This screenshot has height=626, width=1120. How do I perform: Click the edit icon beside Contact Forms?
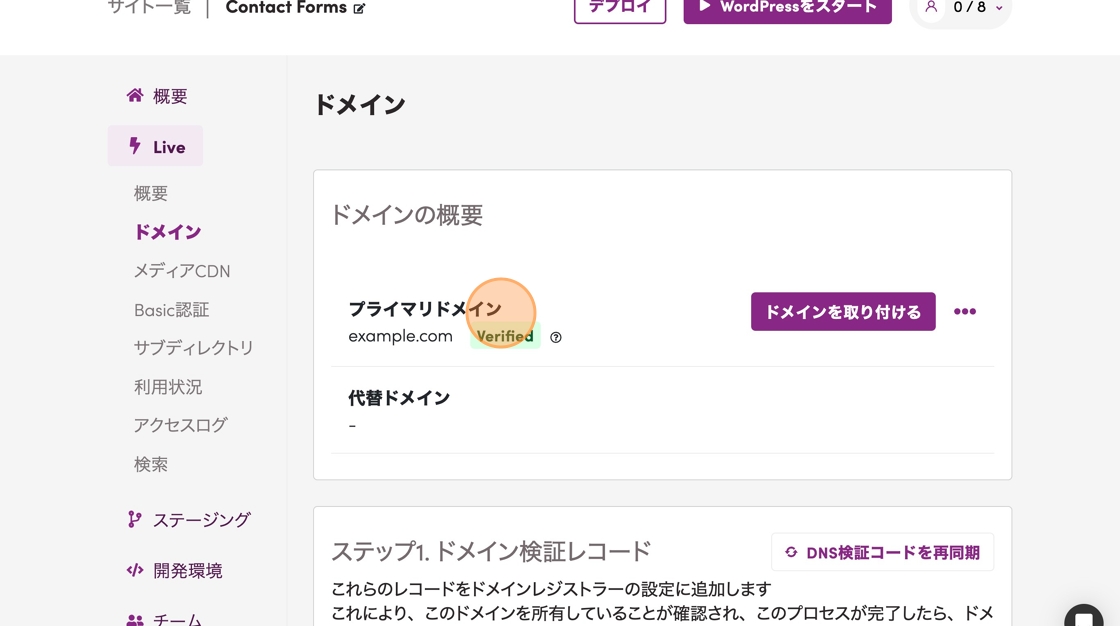click(x=359, y=9)
